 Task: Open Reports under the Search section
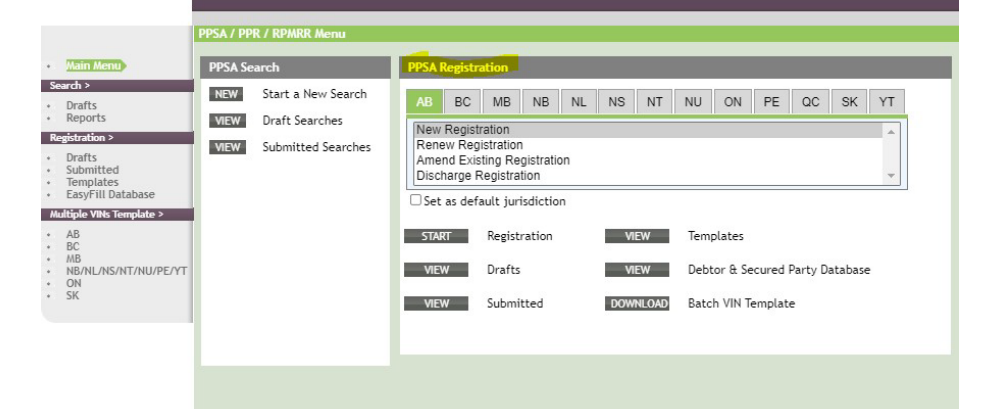[x=86, y=118]
